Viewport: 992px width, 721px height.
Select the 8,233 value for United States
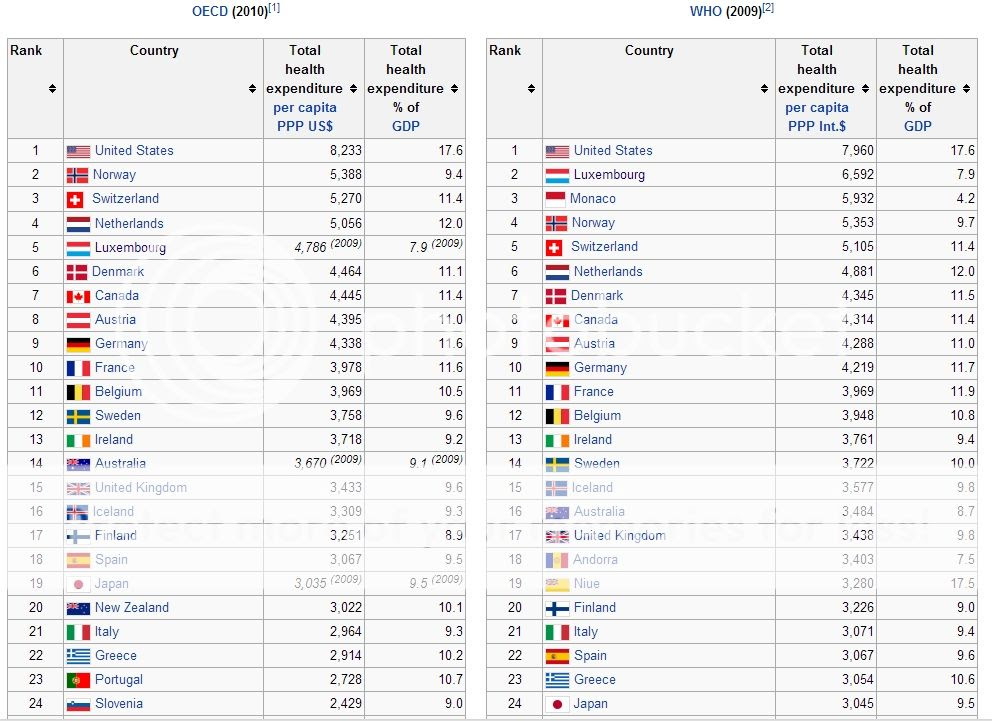[345, 151]
